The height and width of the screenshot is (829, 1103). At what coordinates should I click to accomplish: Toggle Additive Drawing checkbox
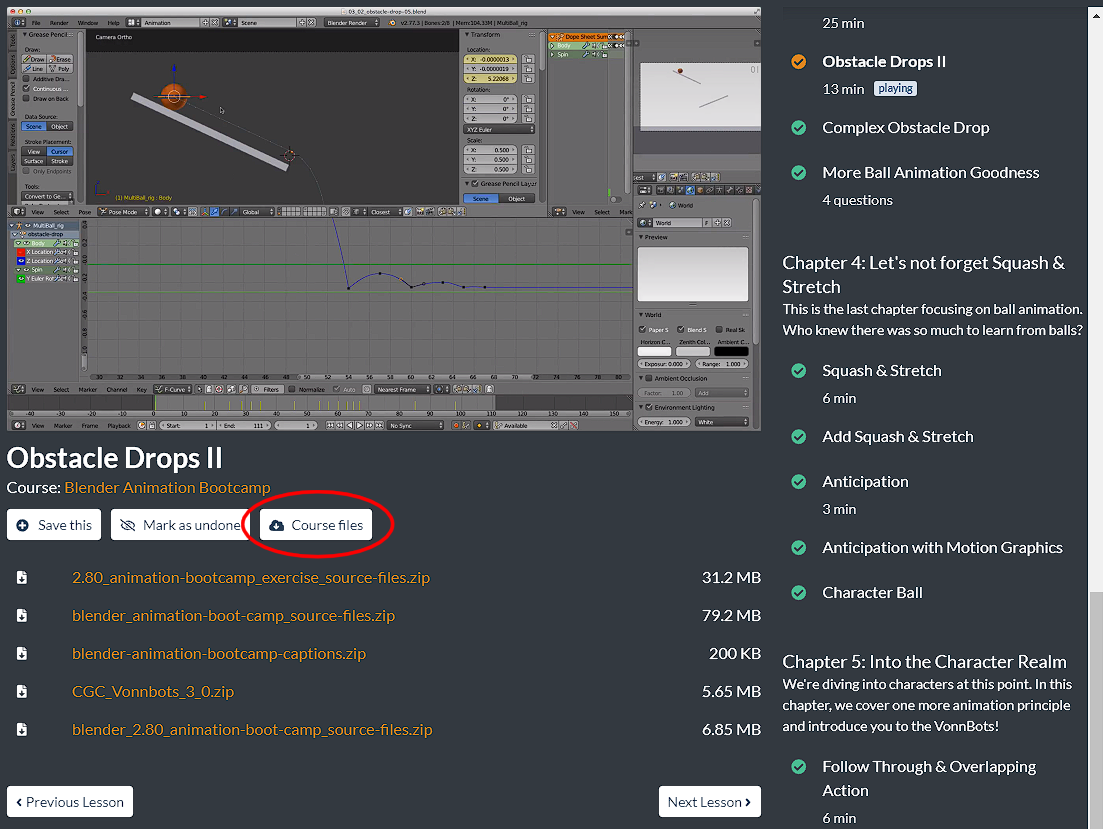pyautogui.click(x=27, y=79)
